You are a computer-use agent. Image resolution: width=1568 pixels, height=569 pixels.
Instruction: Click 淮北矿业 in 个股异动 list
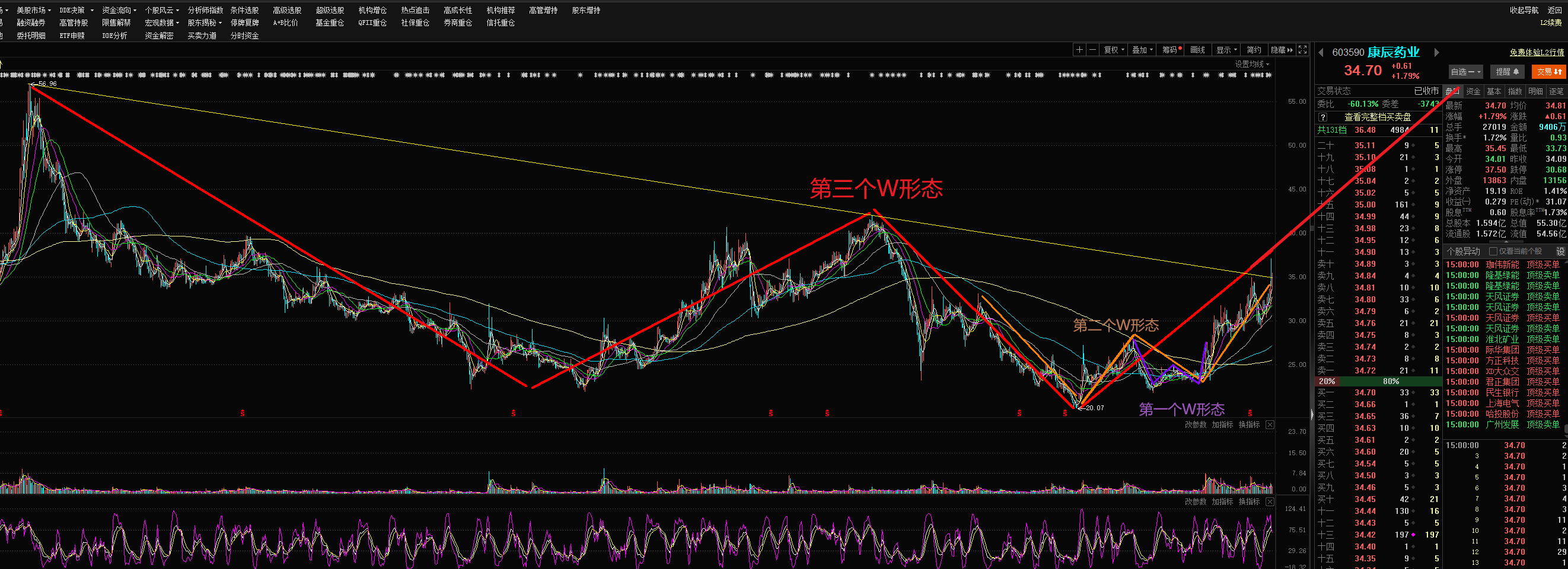1502,339
